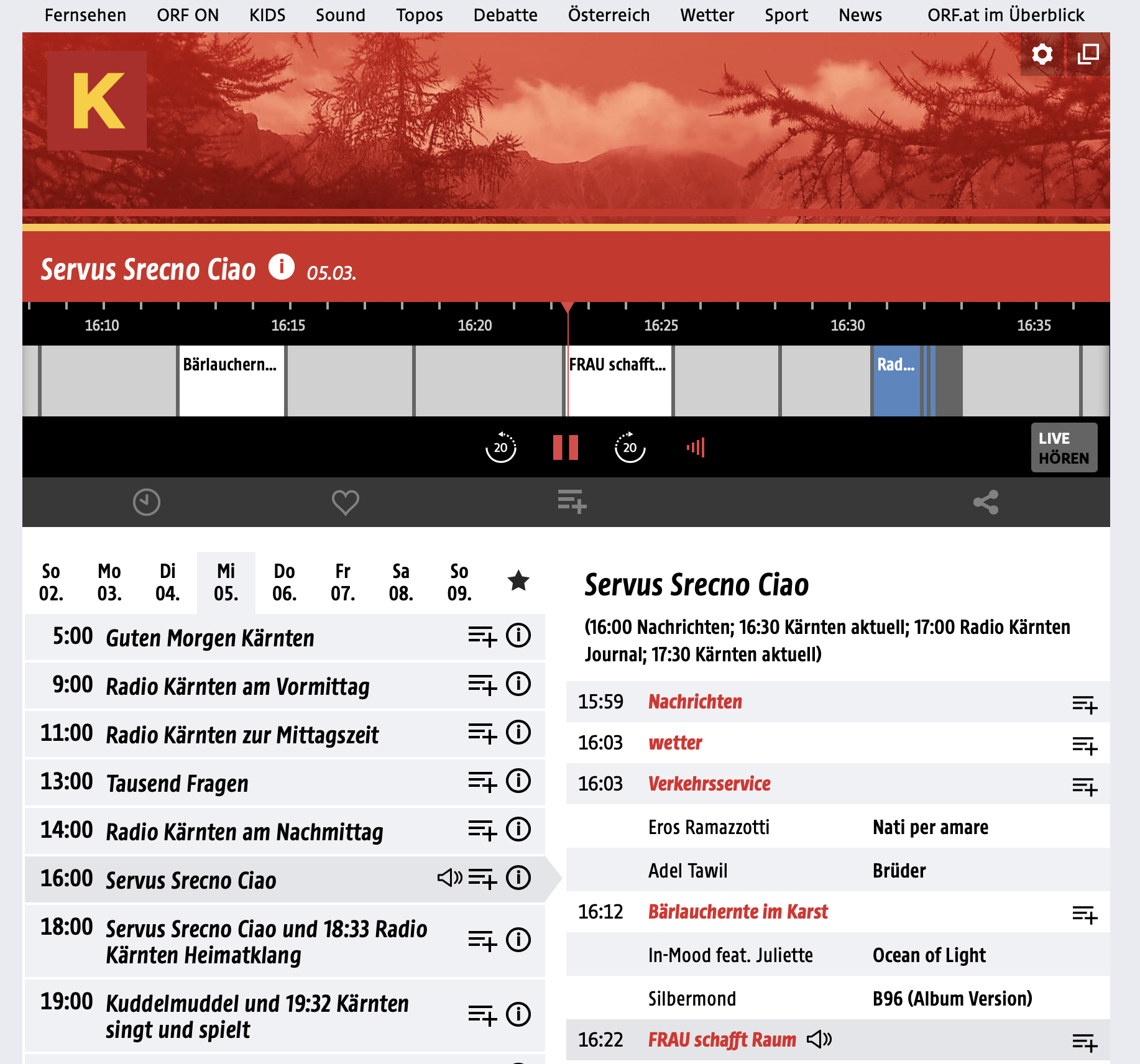Open info for Servus Srecno Ciao header

point(282,267)
